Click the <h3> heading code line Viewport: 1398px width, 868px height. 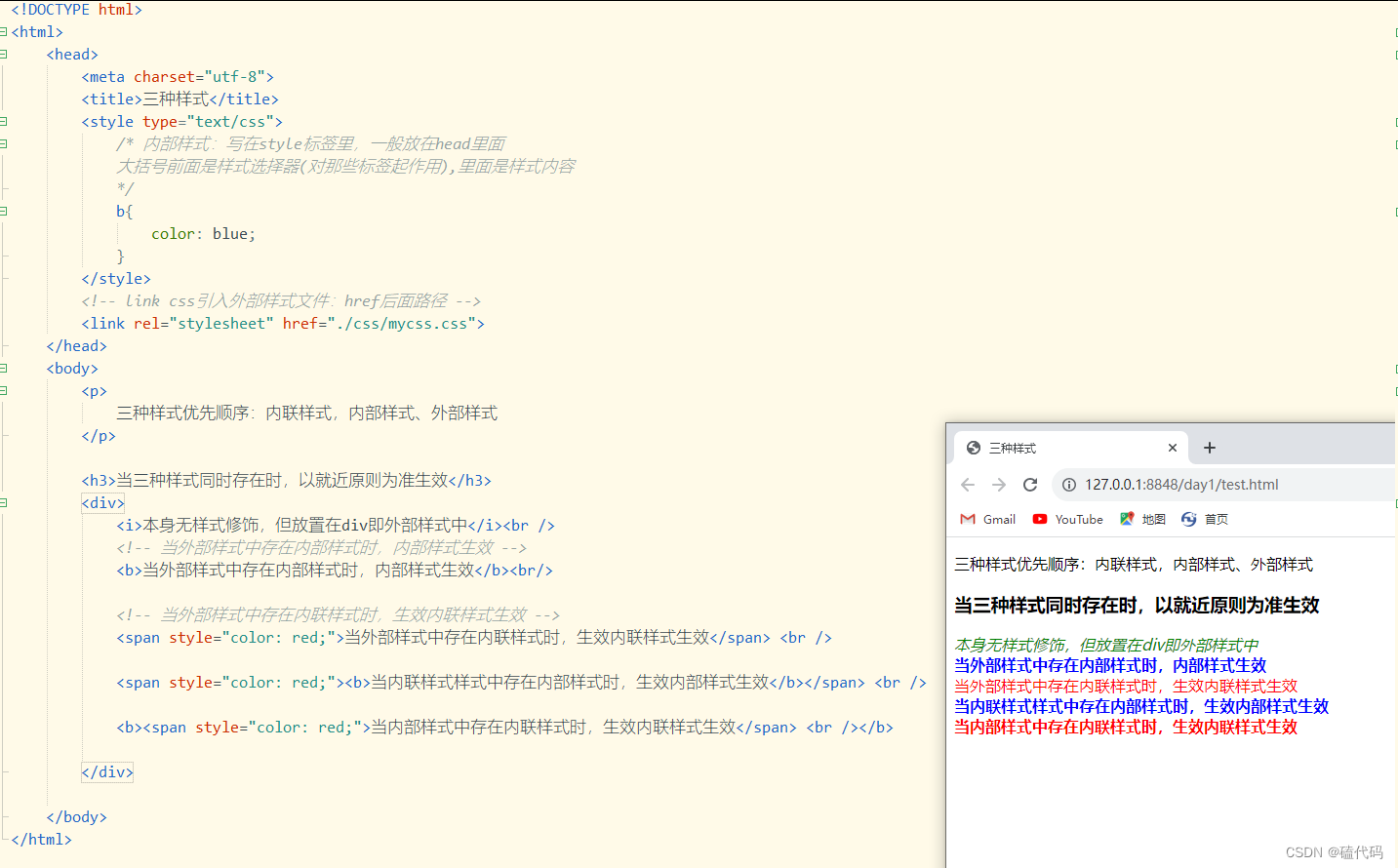[x=287, y=481]
